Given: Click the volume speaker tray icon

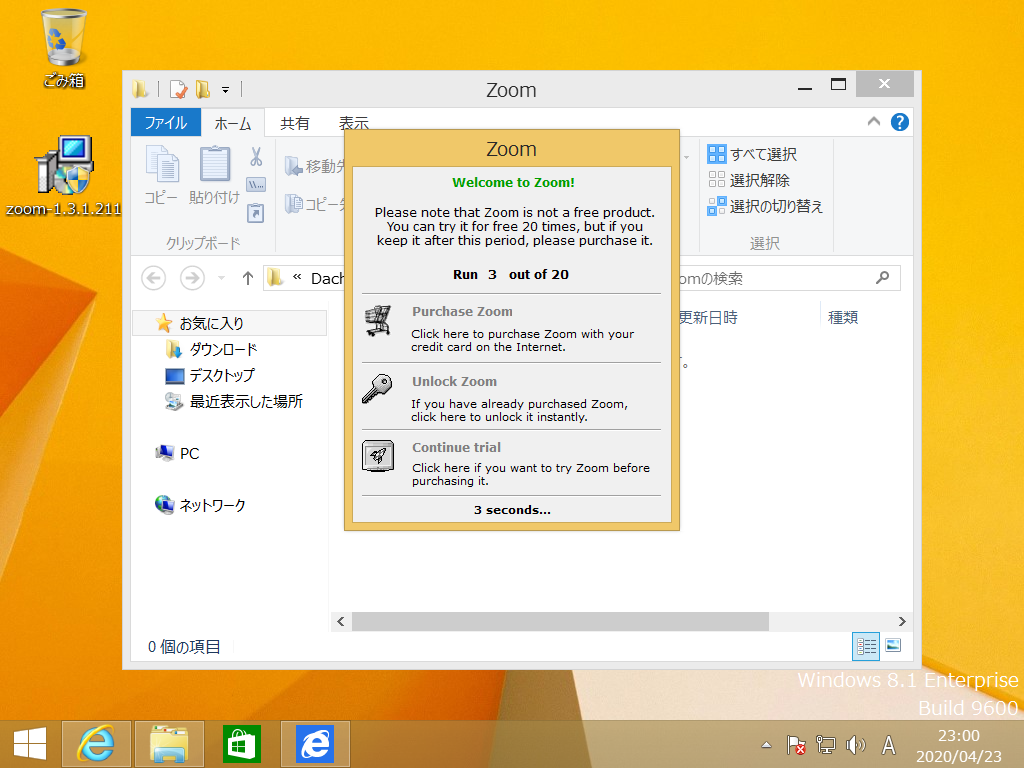Looking at the screenshot, I should [x=856, y=744].
